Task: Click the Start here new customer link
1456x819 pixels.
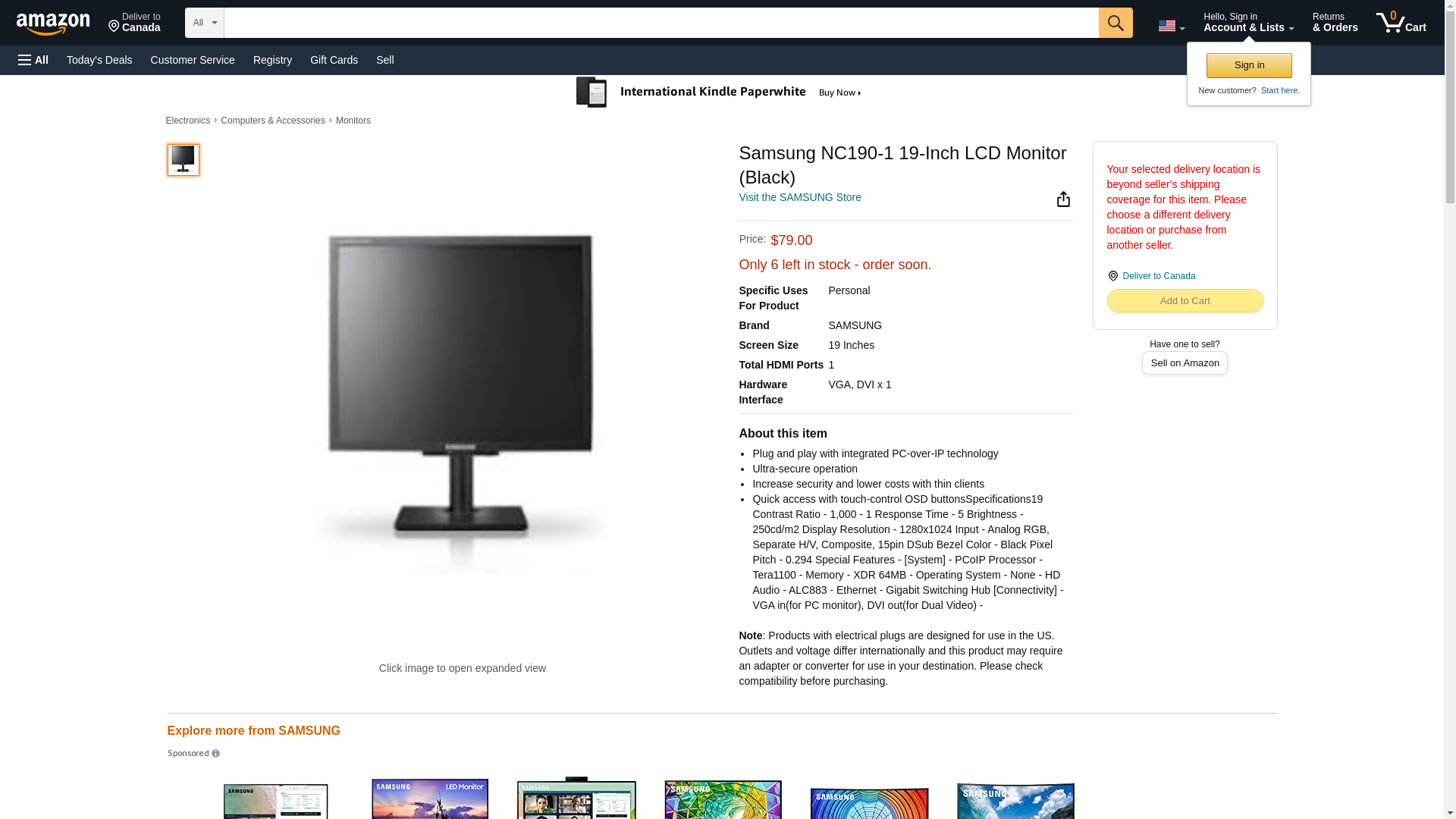Action: coord(1280,90)
